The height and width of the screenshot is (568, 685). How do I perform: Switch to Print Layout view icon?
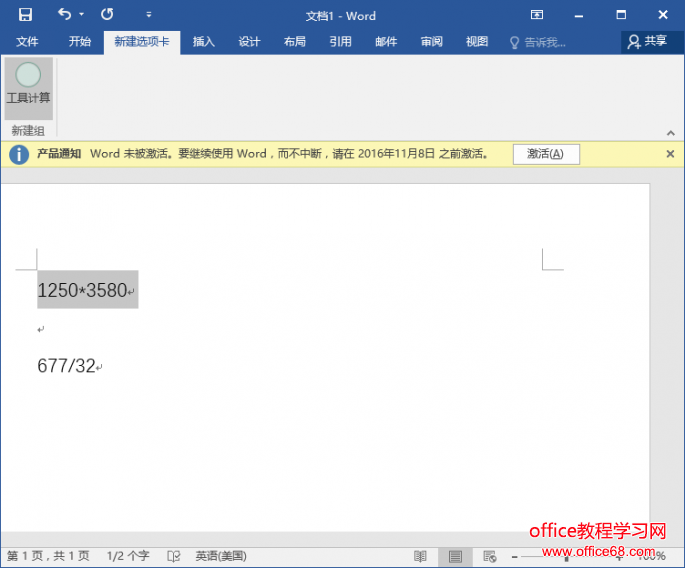point(455,556)
